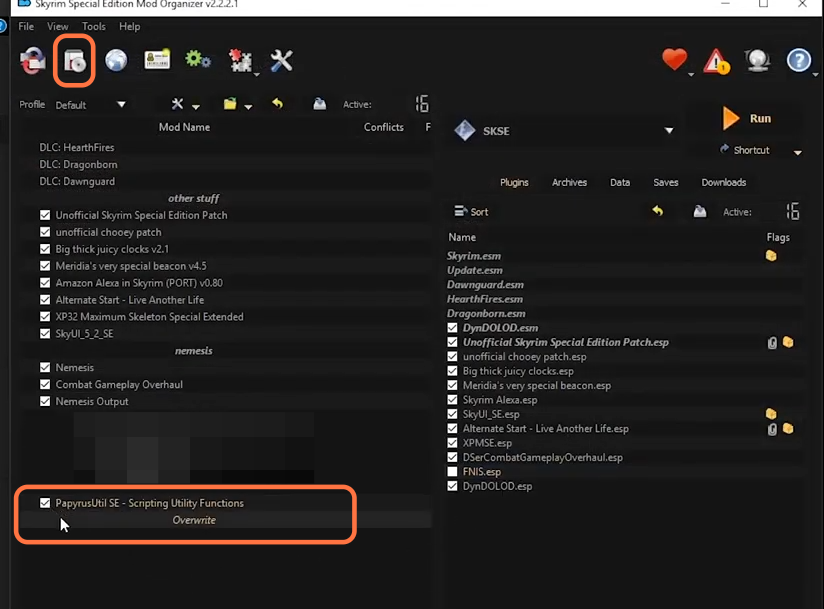Select the 'other stuff' separator row

(x=226, y=198)
